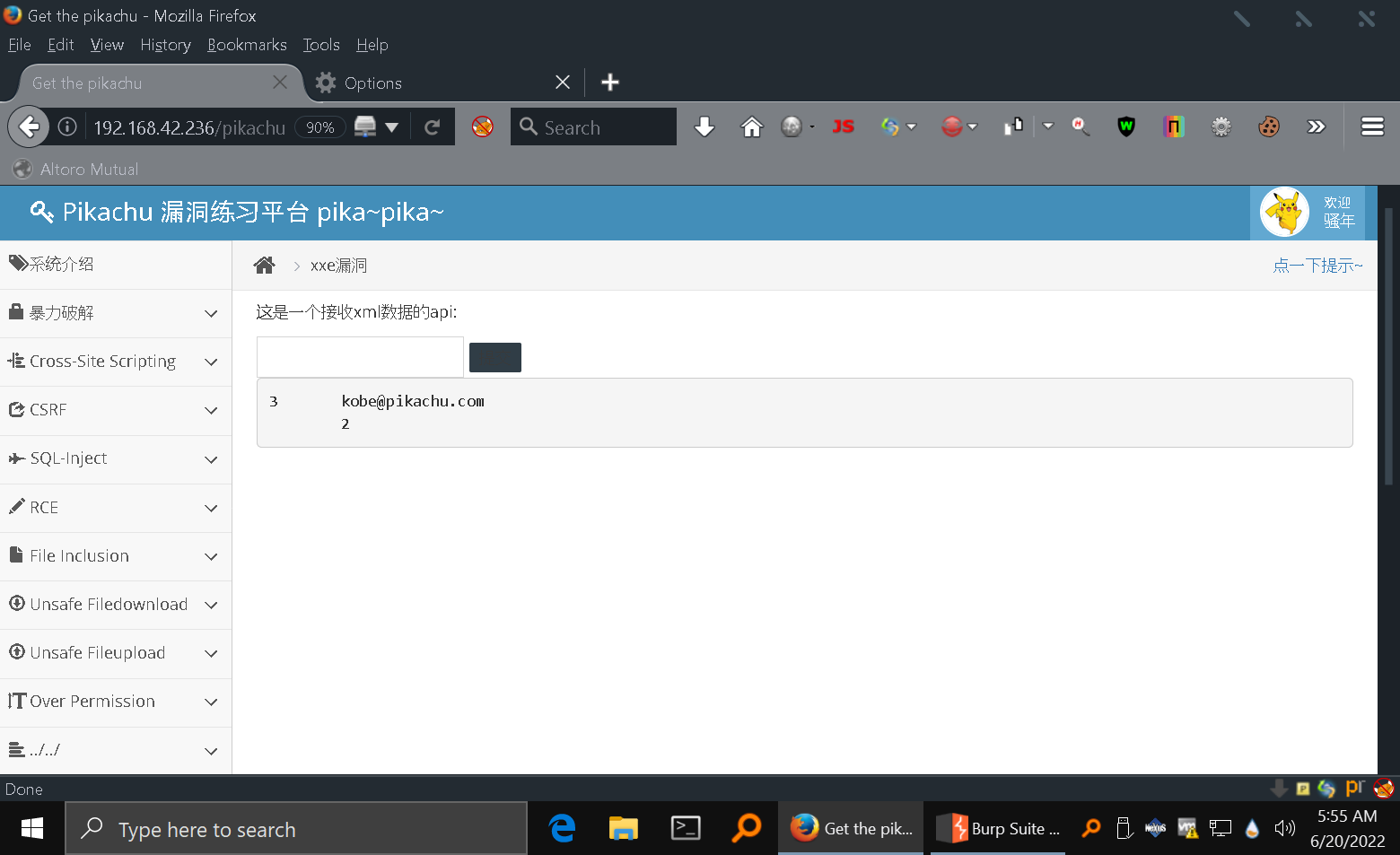
Task: Open the Firefox Downloads arrow
Action: click(x=704, y=127)
